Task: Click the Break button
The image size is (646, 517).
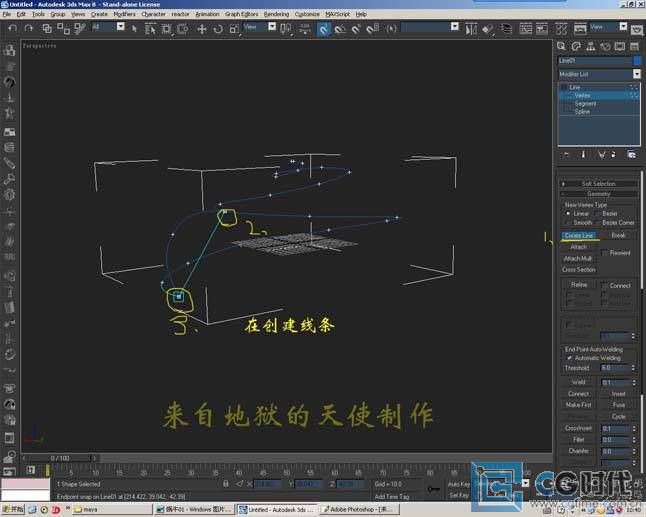Action: pyautogui.click(x=618, y=235)
